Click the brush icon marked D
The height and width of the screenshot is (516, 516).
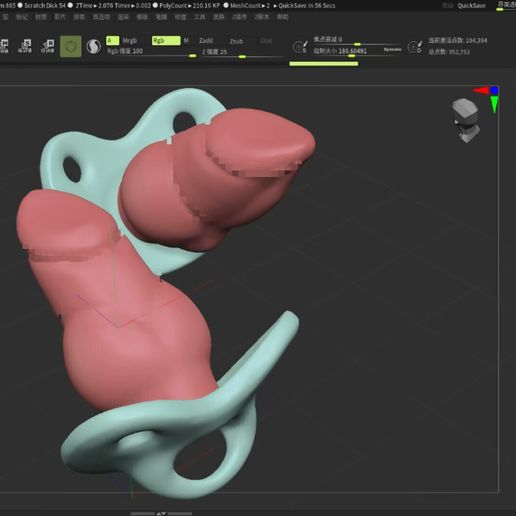click(415, 47)
